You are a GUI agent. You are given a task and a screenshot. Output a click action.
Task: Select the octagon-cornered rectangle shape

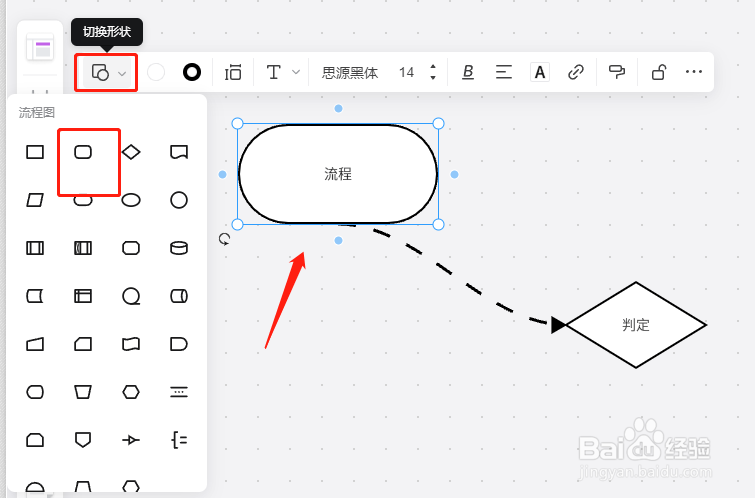coord(131,248)
